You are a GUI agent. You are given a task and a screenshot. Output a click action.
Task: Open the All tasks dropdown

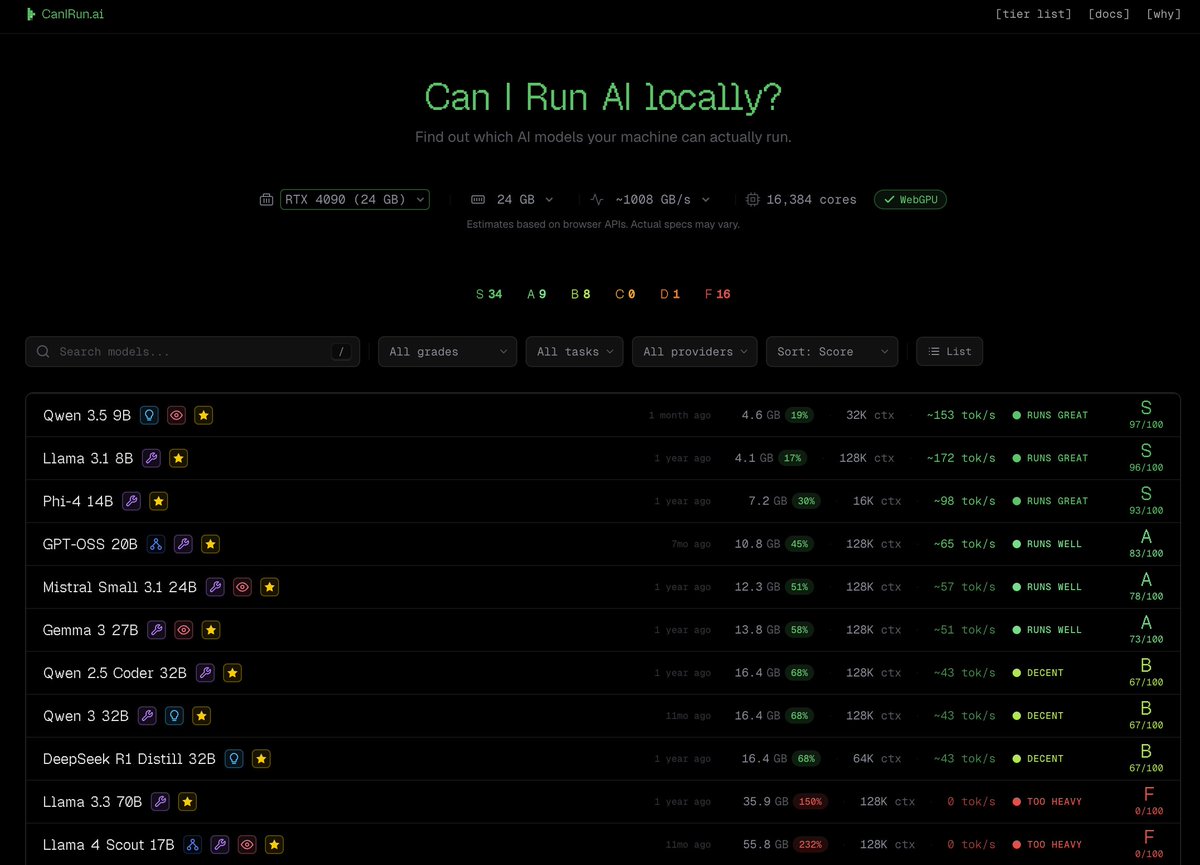tap(574, 352)
